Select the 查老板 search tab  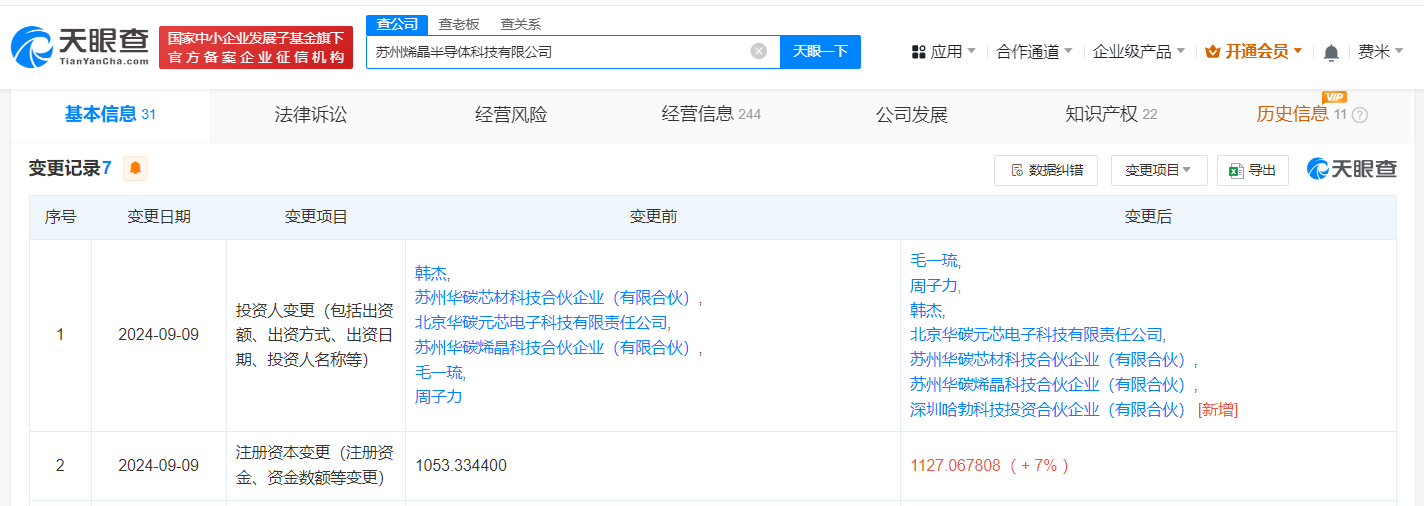(x=459, y=24)
